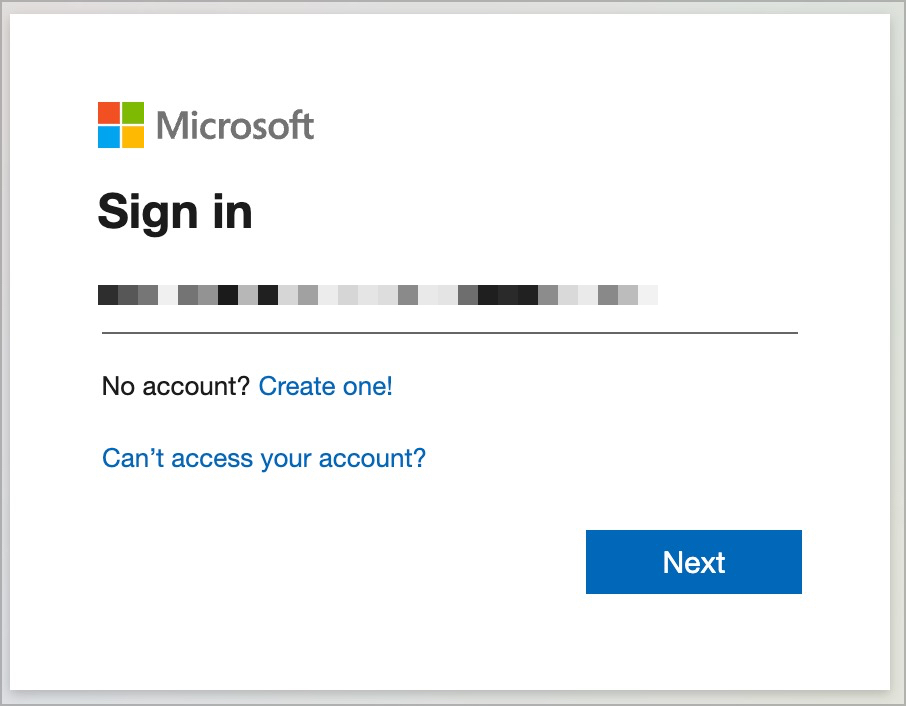Click the question mark after "account"
The image size is (906, 706).
243,386
